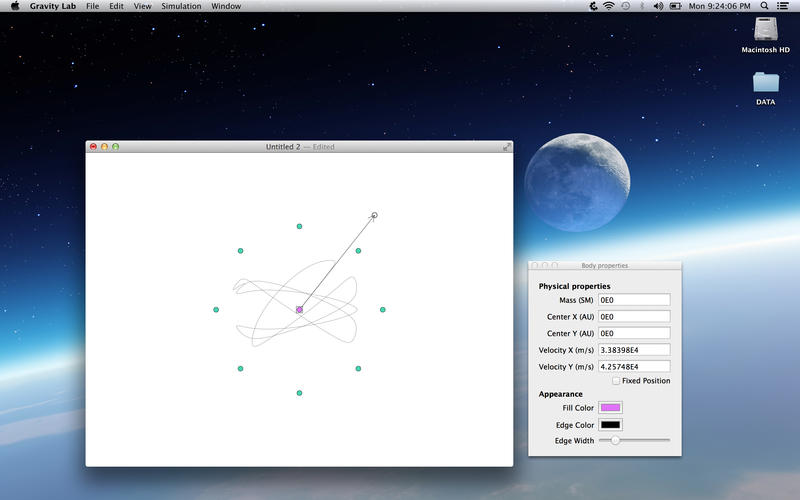
Task: Open the Fill Color swatch
Action: 610,408
